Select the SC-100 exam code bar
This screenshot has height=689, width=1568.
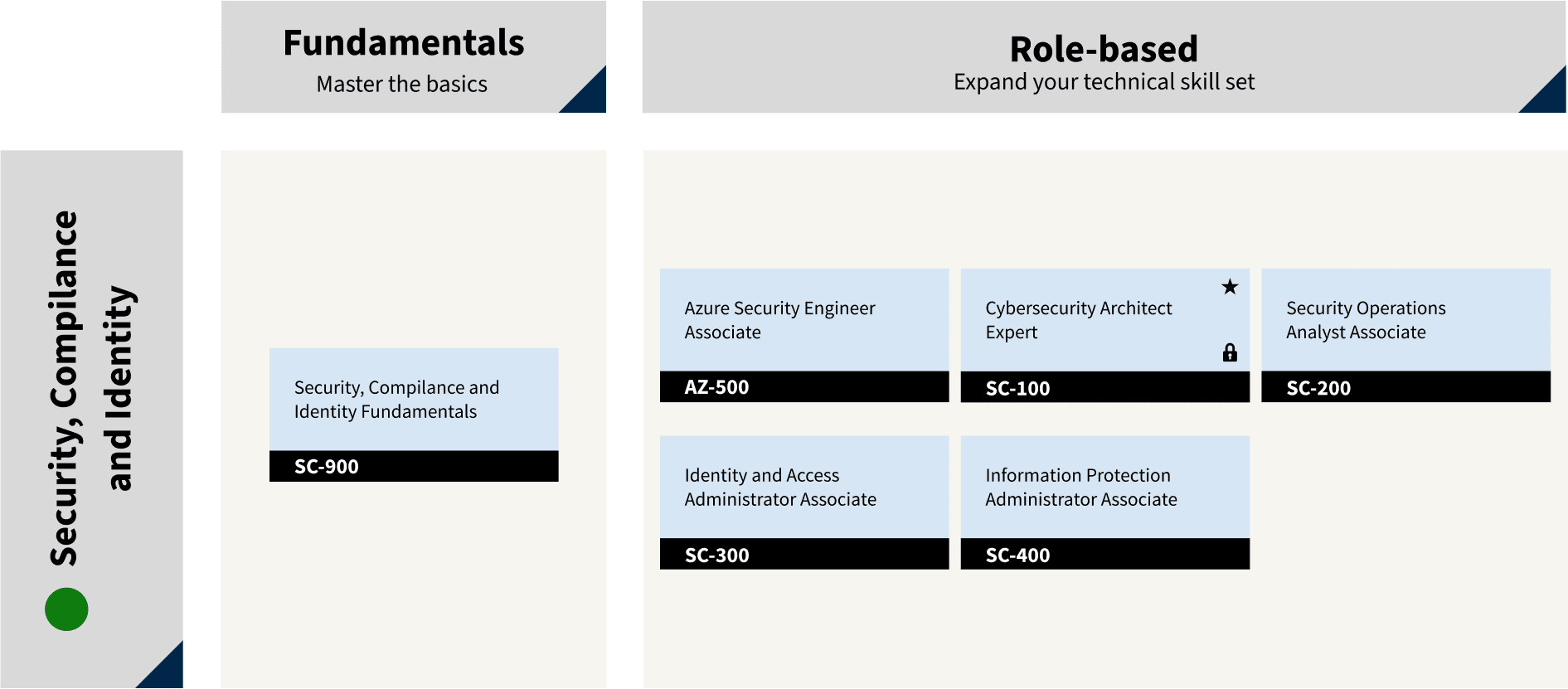click(x=1104, y=387)
